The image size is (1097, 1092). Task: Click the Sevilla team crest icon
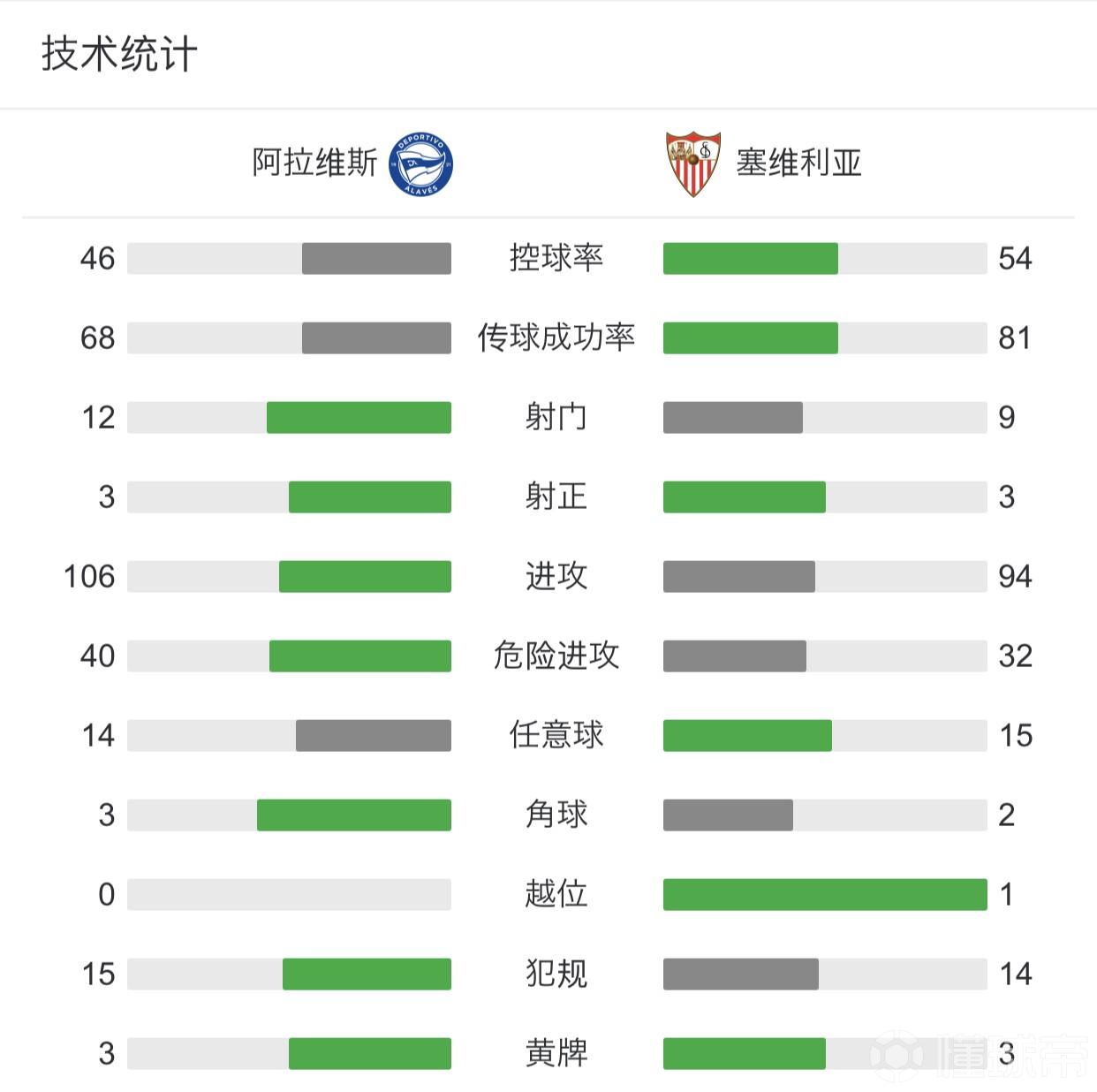(x=693, y=164)
